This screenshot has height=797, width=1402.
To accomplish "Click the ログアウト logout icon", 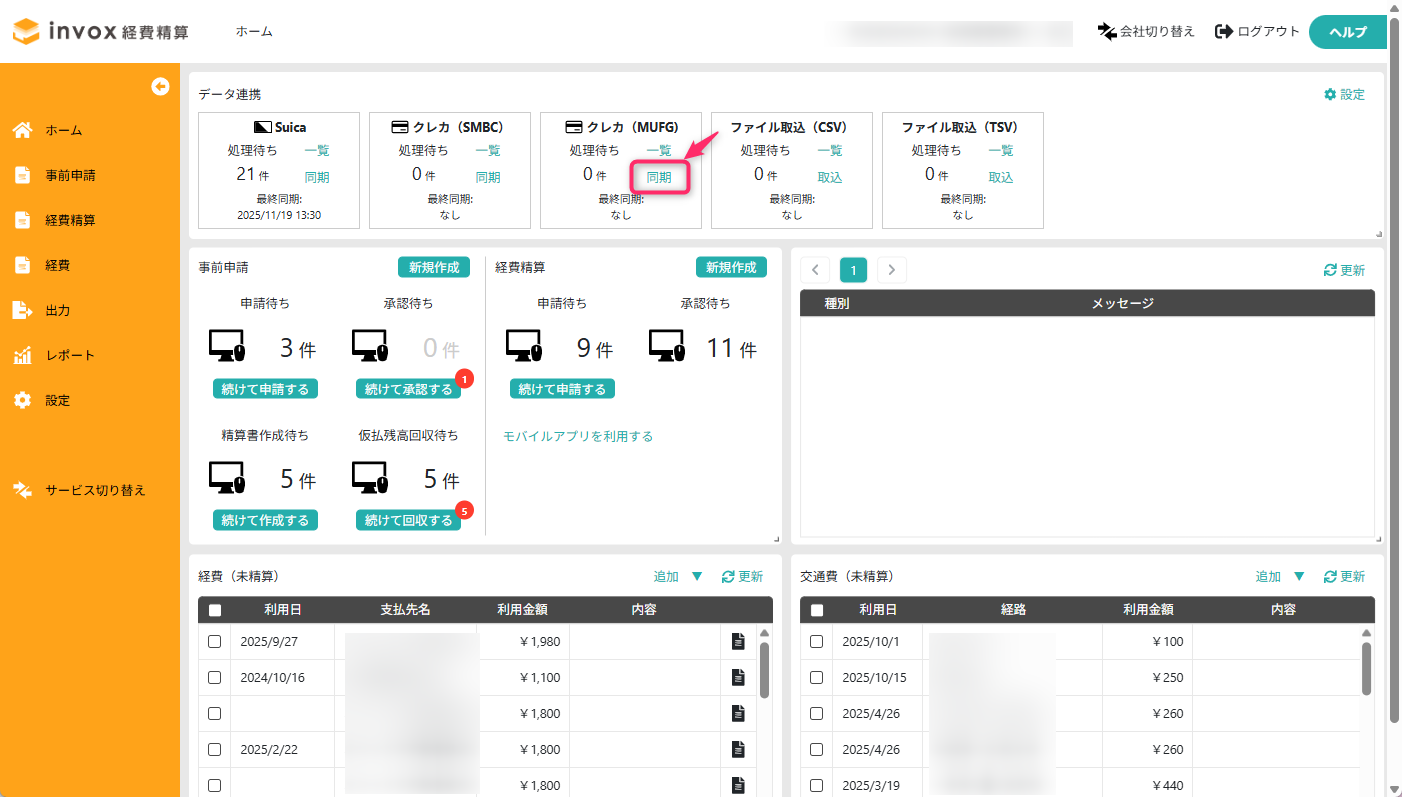I will [1224, 31].
